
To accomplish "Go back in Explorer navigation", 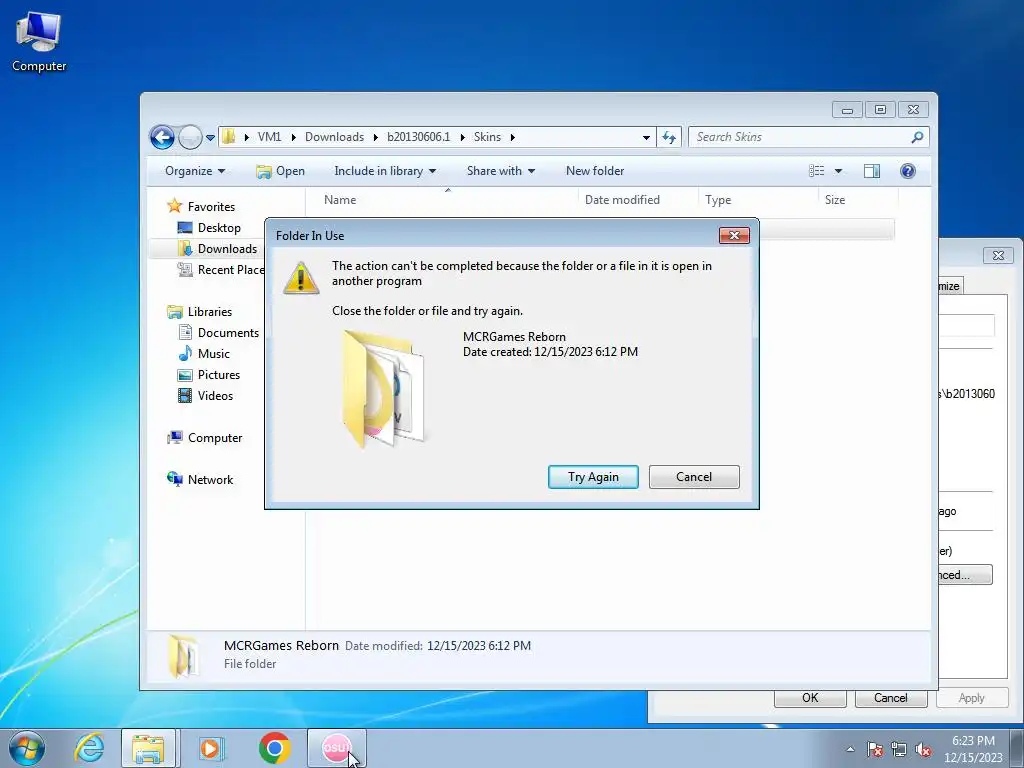I will pos(162,137).
